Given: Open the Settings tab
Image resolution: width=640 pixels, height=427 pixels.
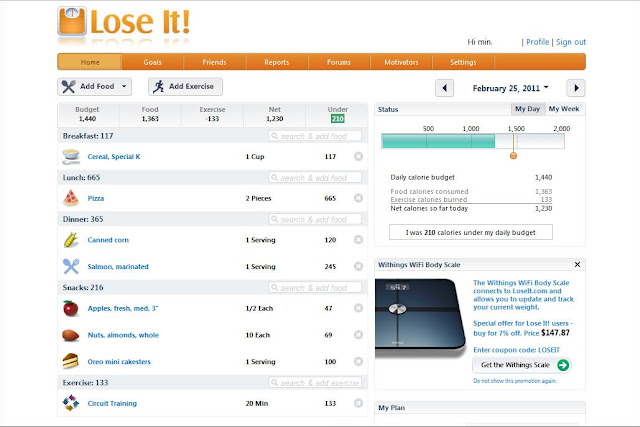Looking at the screenshot, I should click(463, 62).
